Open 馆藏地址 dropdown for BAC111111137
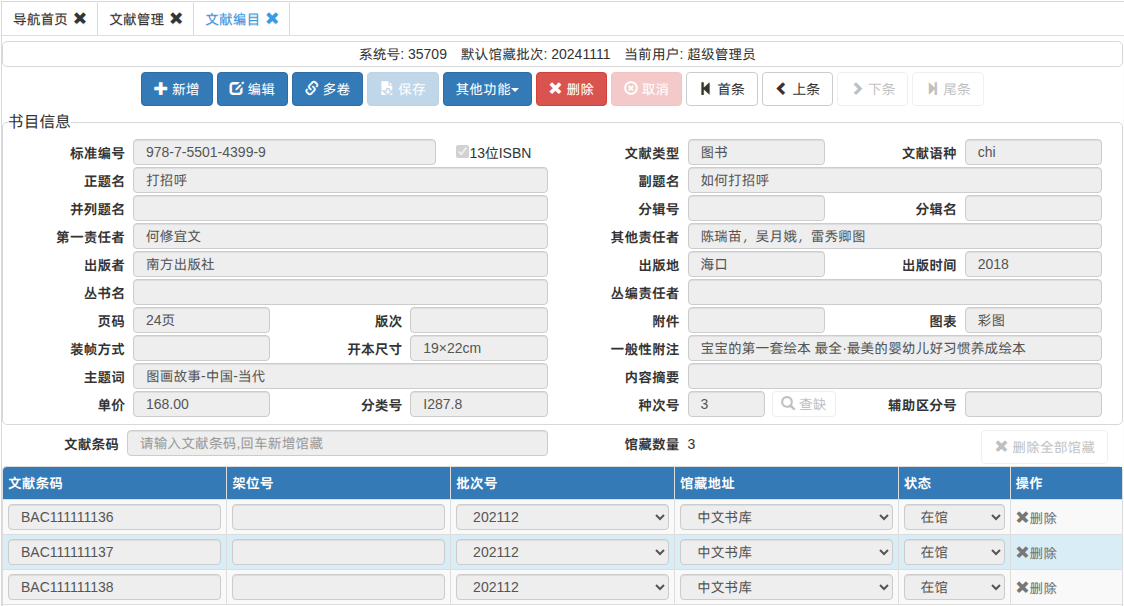This screenshot has height=606, width=1124. coord(786,552)
